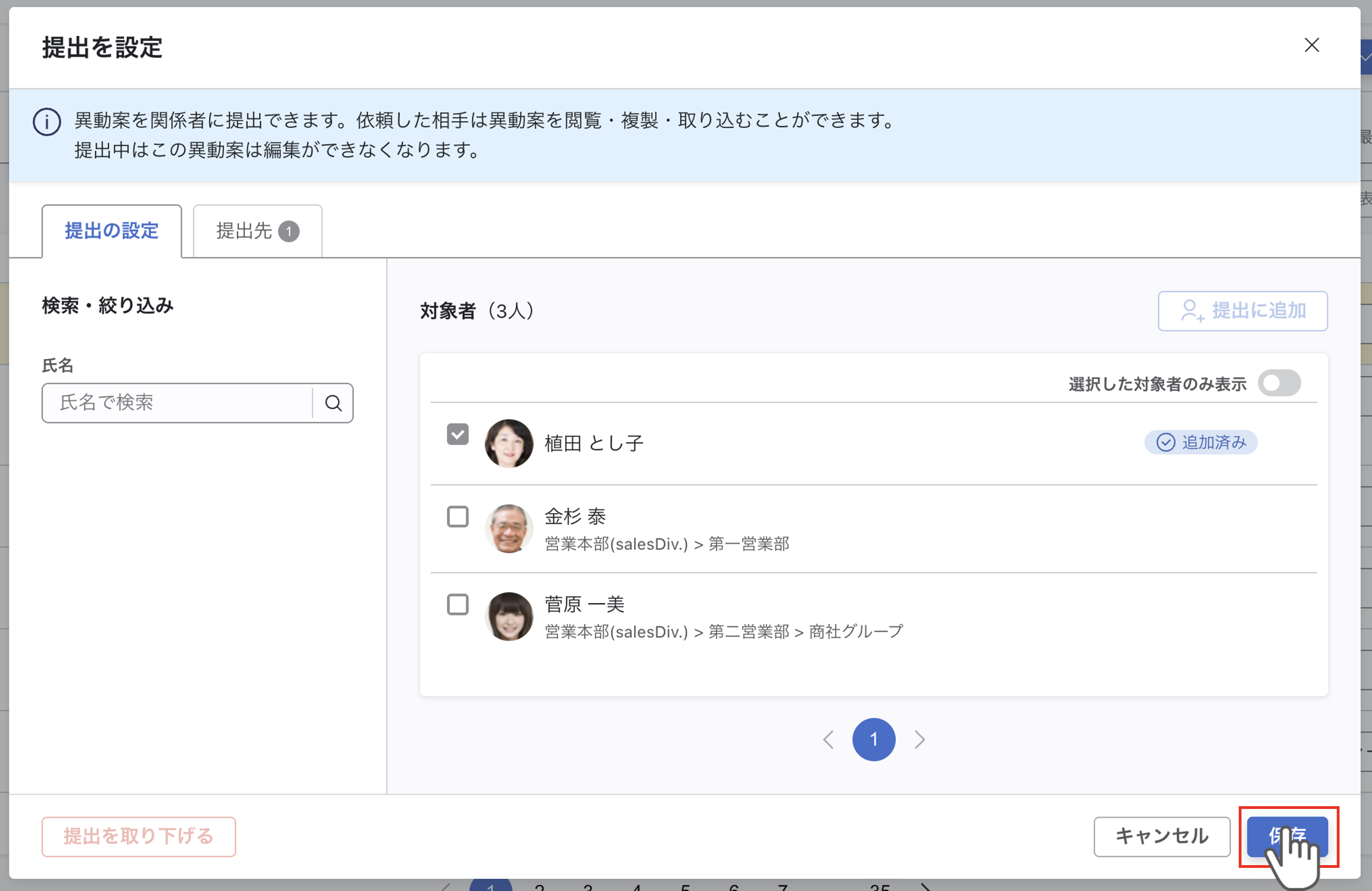Click the add-person icon on 提出に追加
The width and height of the screenshot is (1372, 891).
(x=1191, y=311)
